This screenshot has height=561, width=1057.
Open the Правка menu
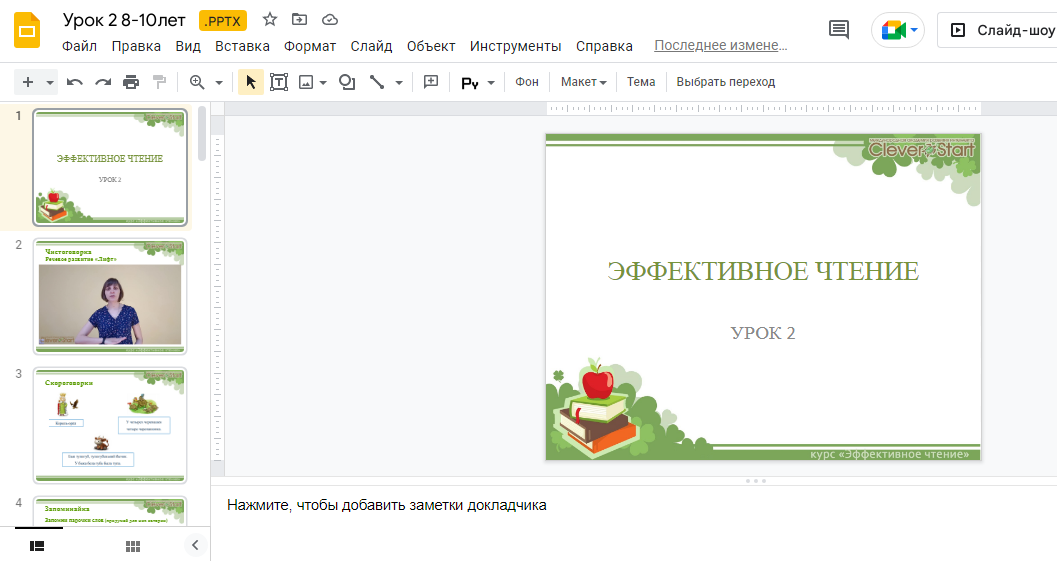(136, 46)
